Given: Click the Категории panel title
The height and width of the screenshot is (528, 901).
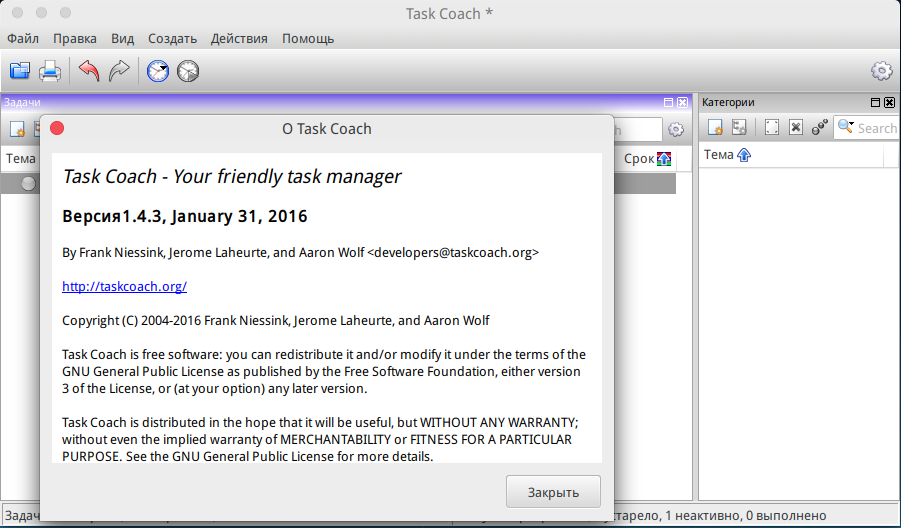Looking at the screenshot, I should pos(728,102).
